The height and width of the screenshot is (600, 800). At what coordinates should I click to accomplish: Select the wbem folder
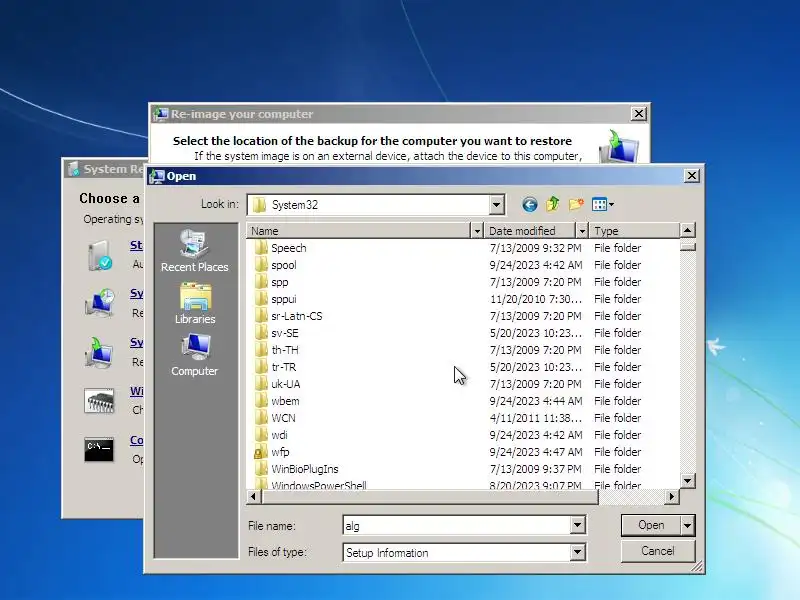click(285, 401)
